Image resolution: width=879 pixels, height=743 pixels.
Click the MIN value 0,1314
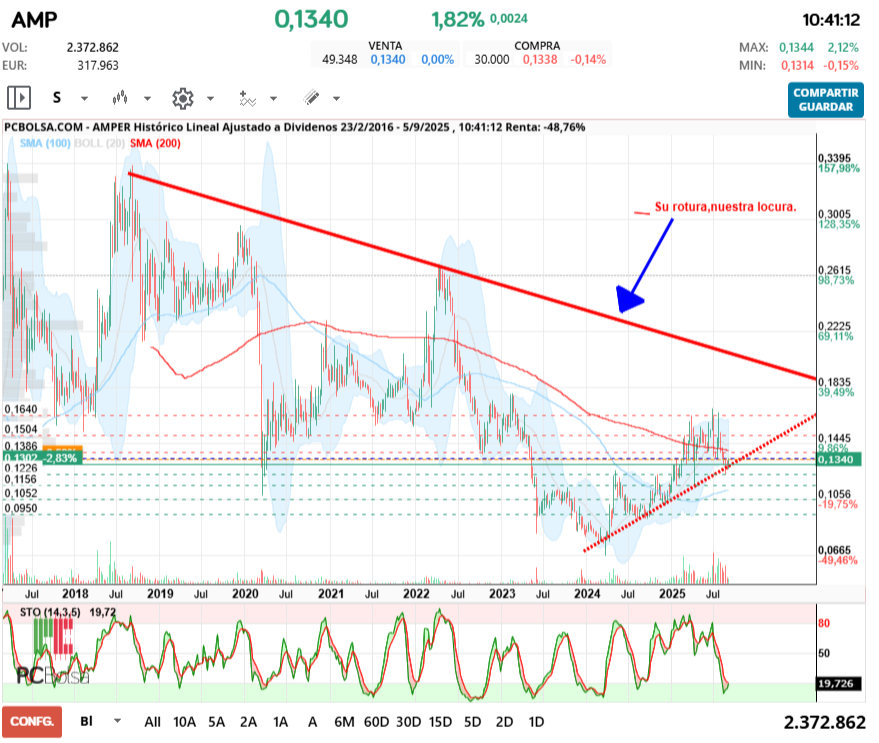797,66
